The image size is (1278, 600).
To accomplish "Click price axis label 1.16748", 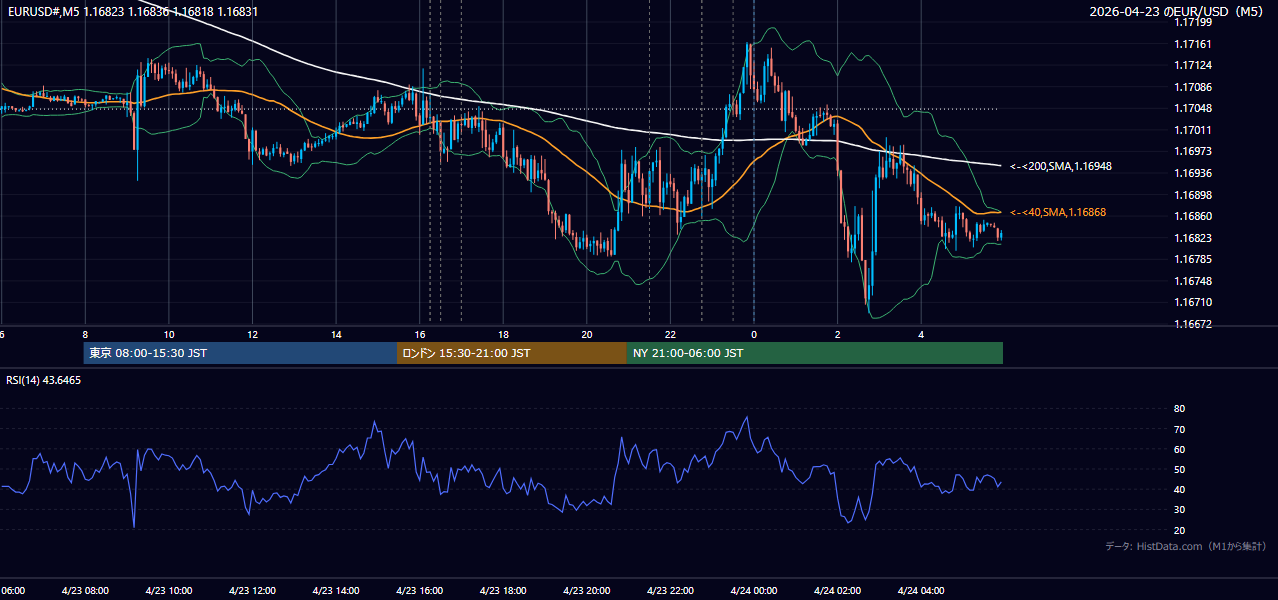I will tap(1193, 281).
